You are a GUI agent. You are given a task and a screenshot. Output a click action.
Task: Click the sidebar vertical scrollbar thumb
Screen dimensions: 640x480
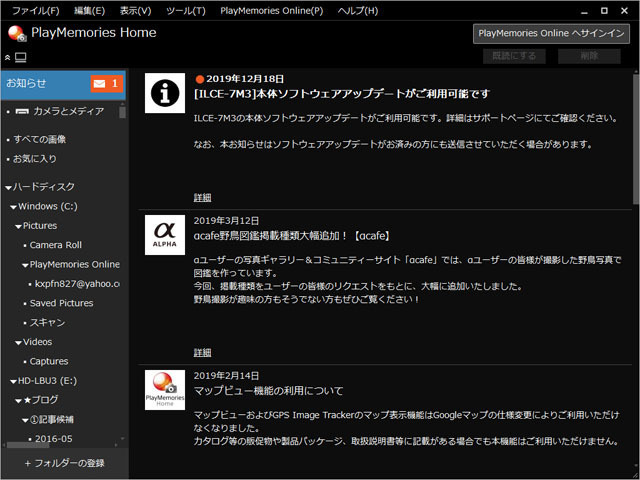pyautogui.click(x=122, y=112)
